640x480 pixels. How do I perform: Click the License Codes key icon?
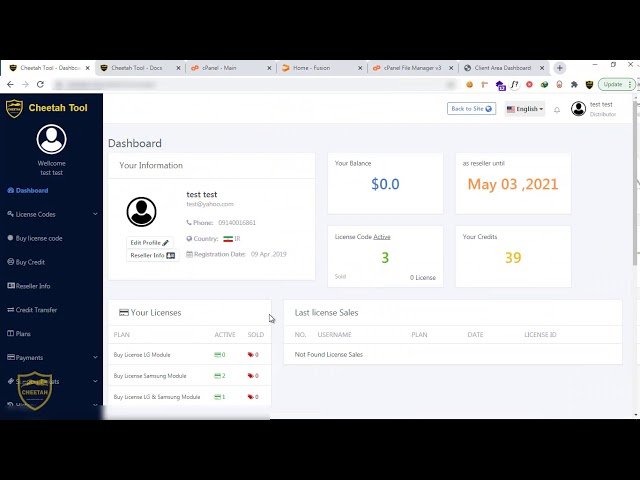click(x=11, y=214)
